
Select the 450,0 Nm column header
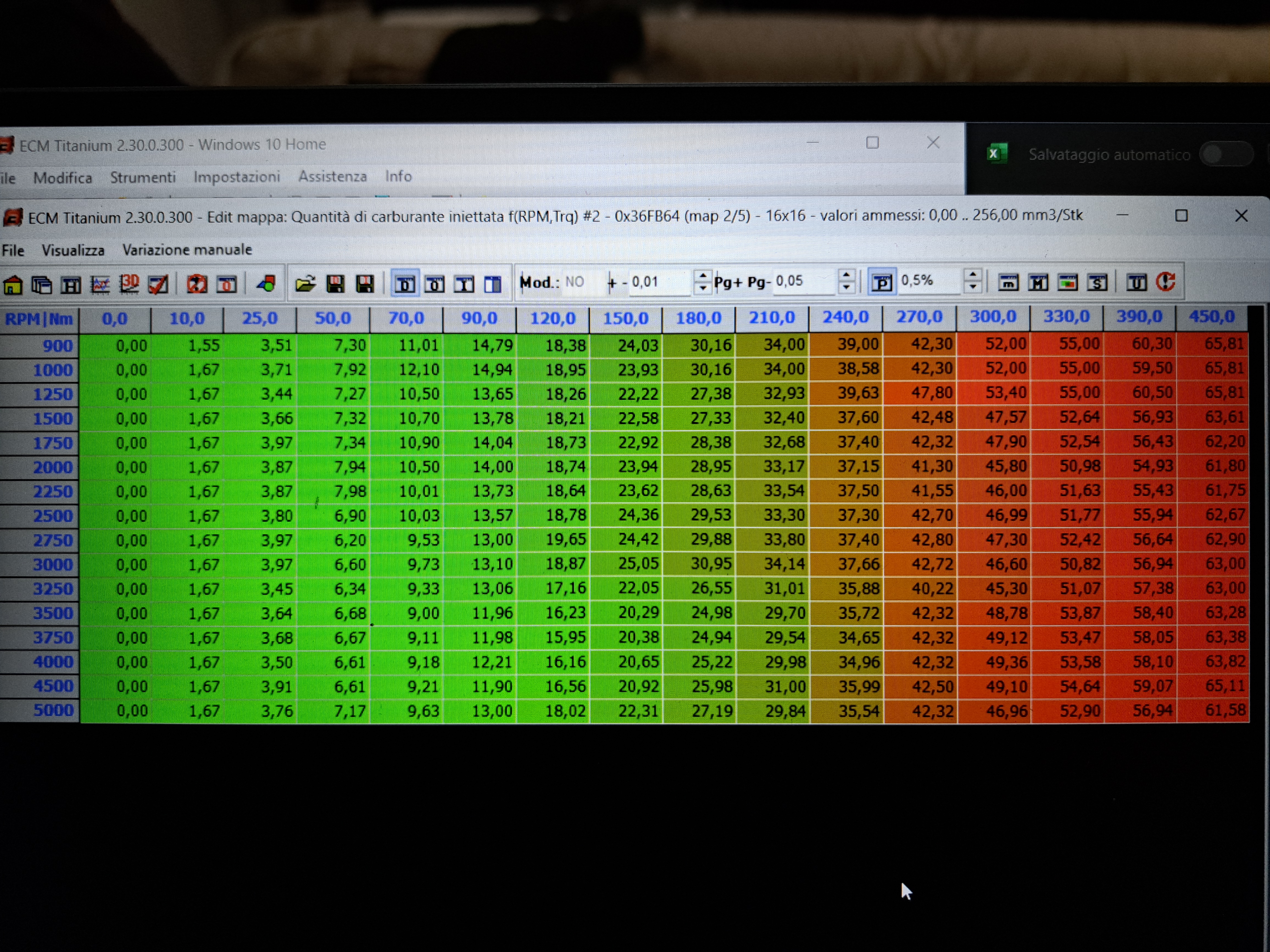pyautogui.click(x=1211, y=317)
